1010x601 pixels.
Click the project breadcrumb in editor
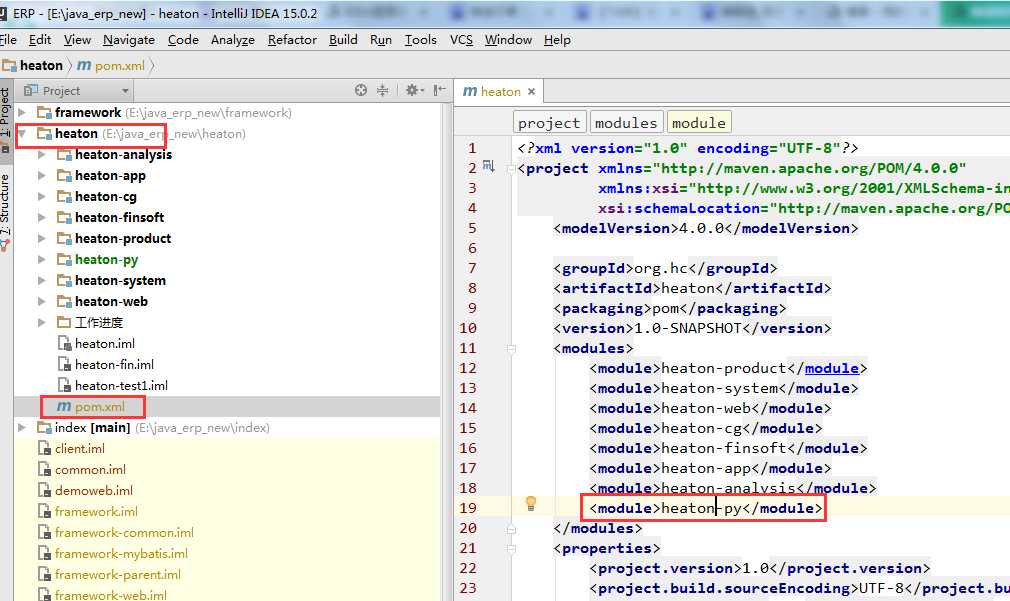(x=549, y=122)
